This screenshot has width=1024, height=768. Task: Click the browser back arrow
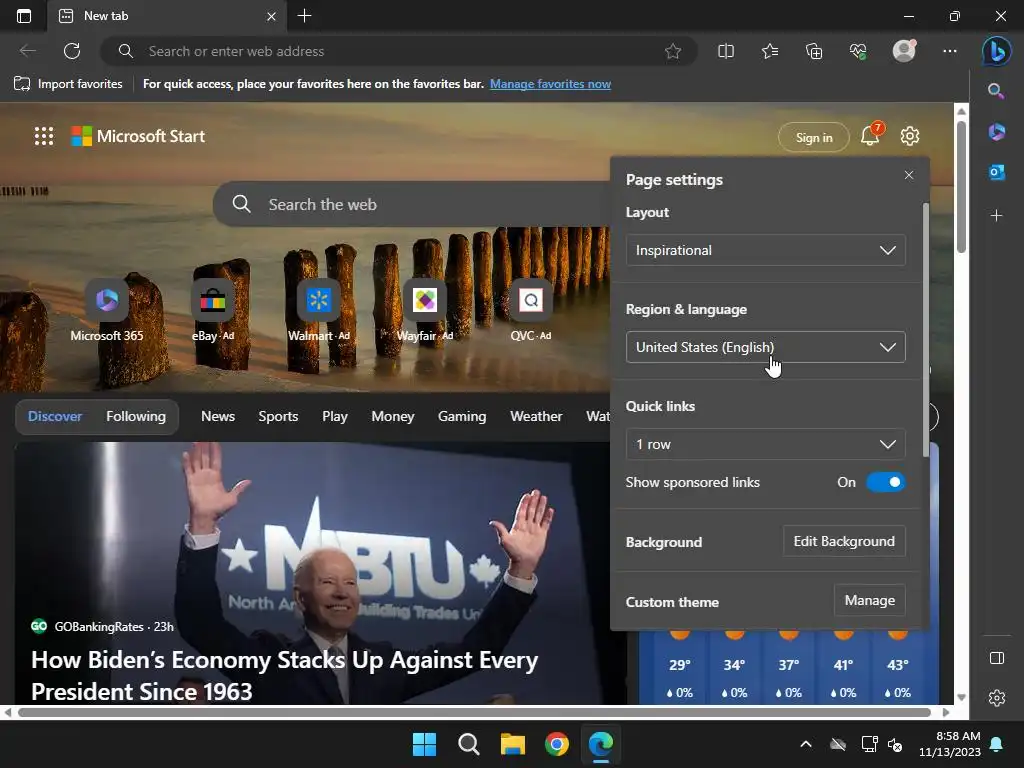click(x=27, y=51)
